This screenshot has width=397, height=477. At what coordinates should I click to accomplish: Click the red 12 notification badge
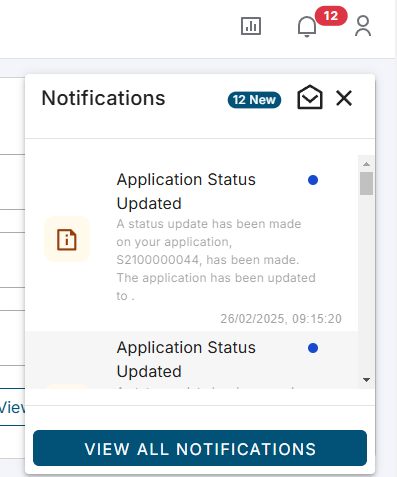click(331, 16)
